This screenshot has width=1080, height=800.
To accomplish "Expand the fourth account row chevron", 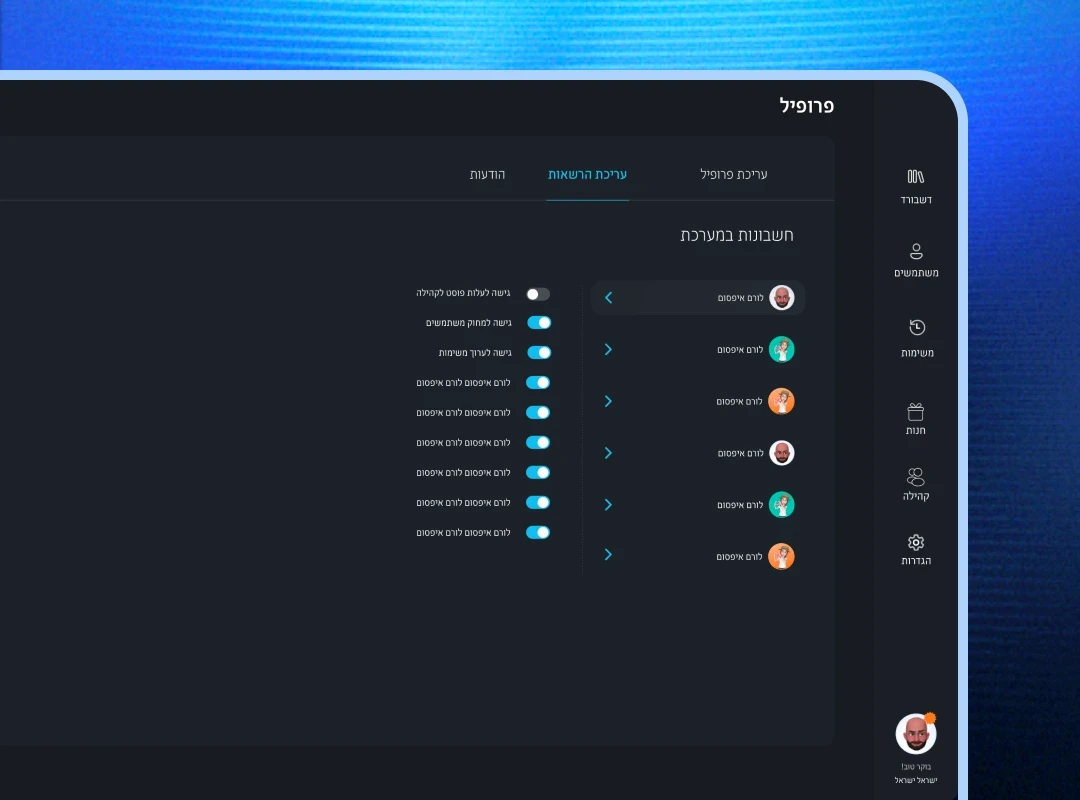I will pos(608,453).
